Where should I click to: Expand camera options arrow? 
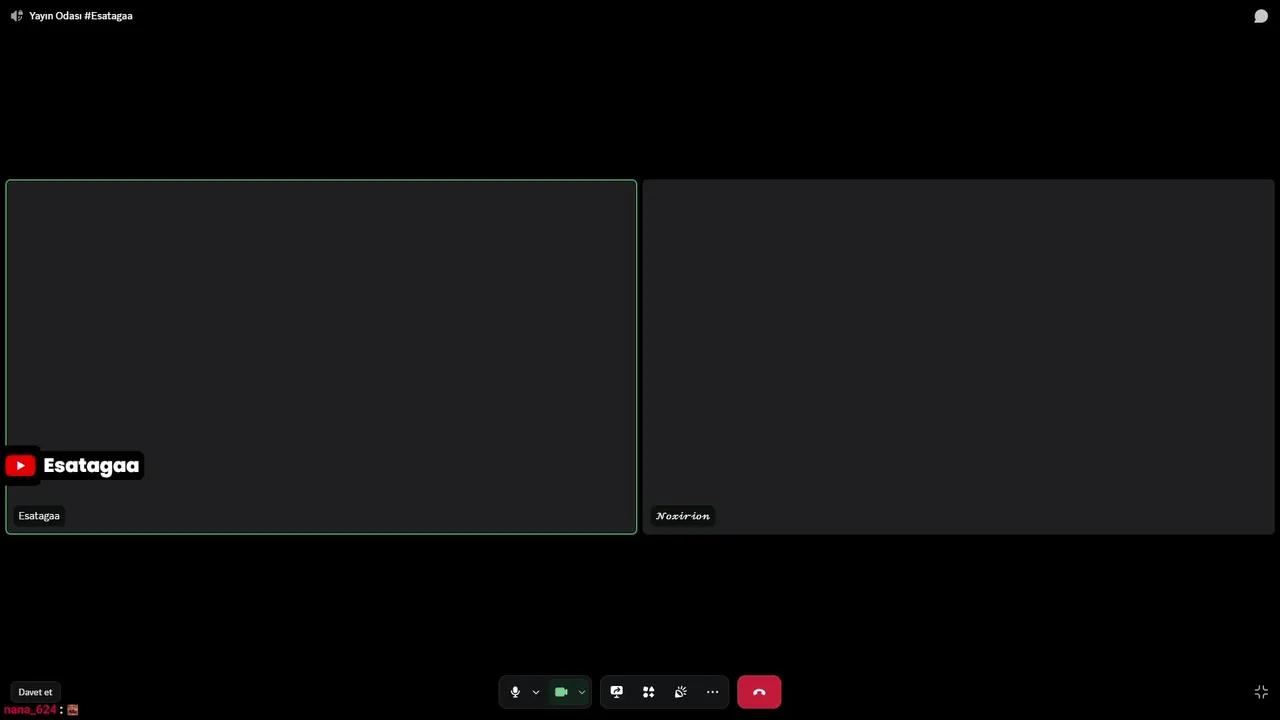click(x=582, y=692)
